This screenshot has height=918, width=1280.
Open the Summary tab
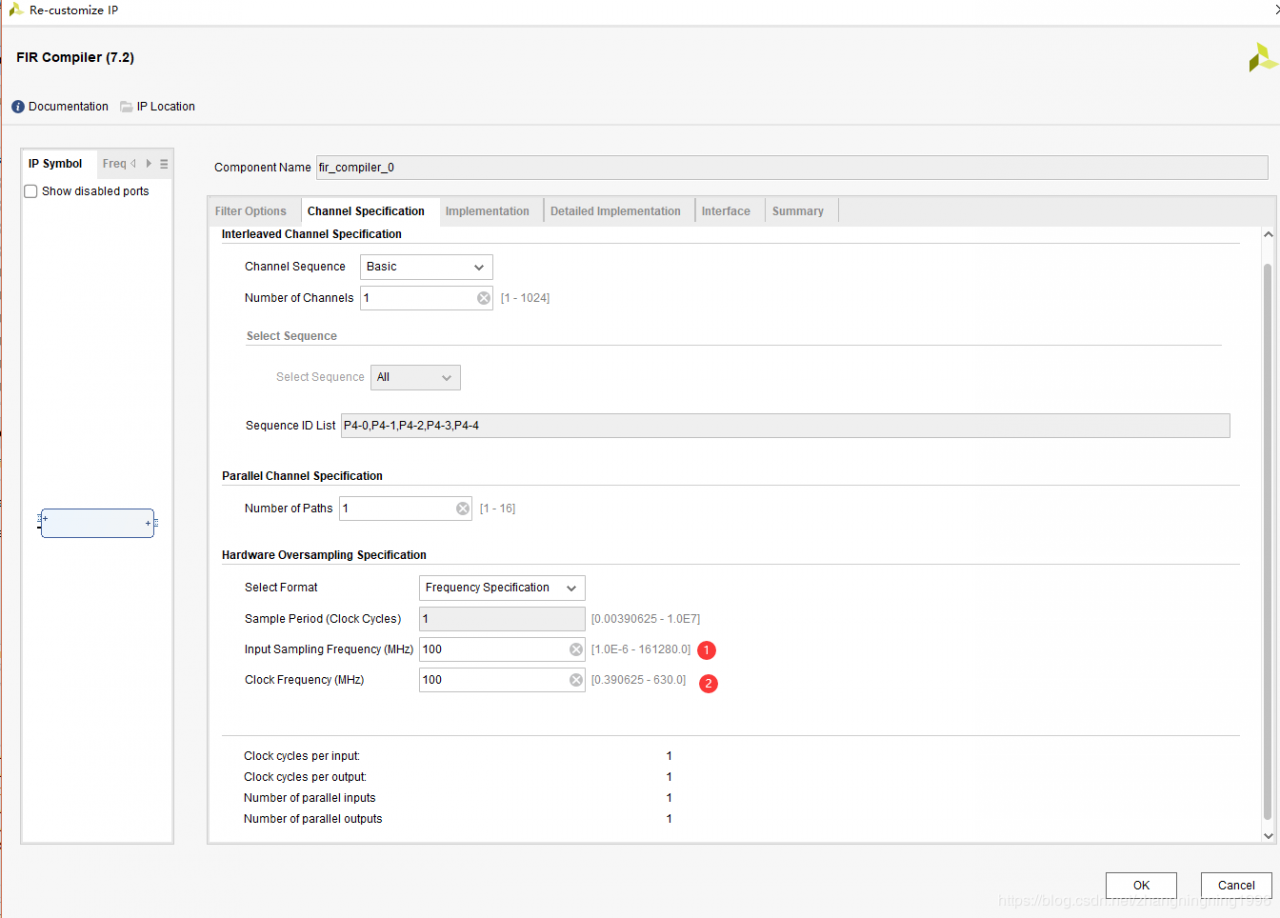click(x=798, y=211)
